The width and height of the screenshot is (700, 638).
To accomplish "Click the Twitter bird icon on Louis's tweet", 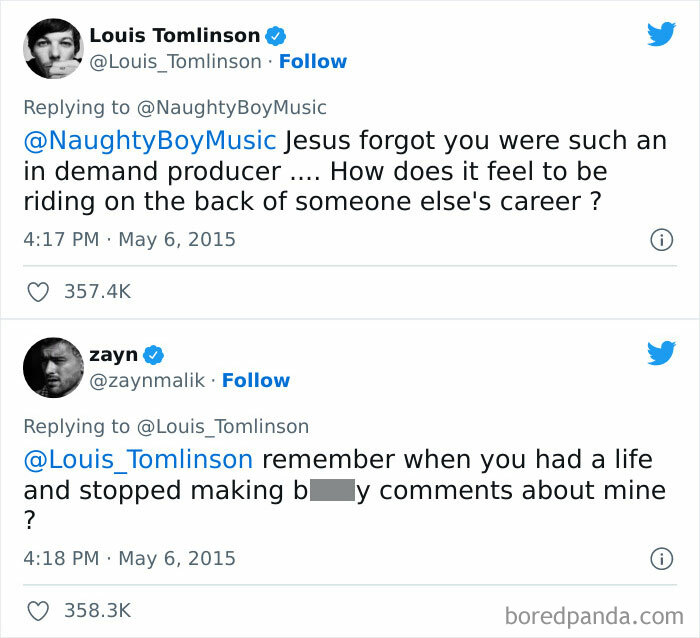I will point(661,35).
